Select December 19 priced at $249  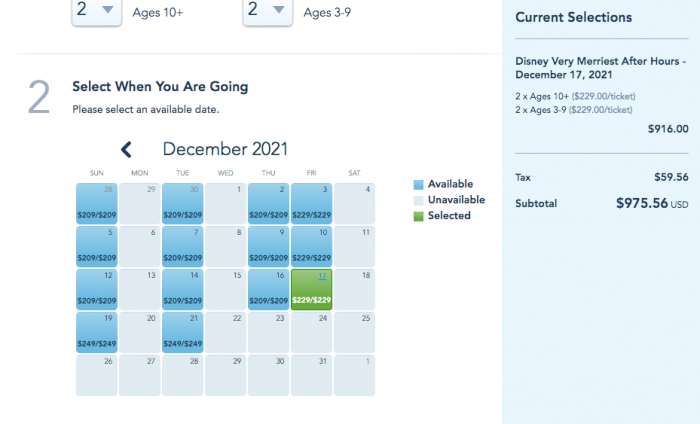pyautogui.click(x=96, y=331)
